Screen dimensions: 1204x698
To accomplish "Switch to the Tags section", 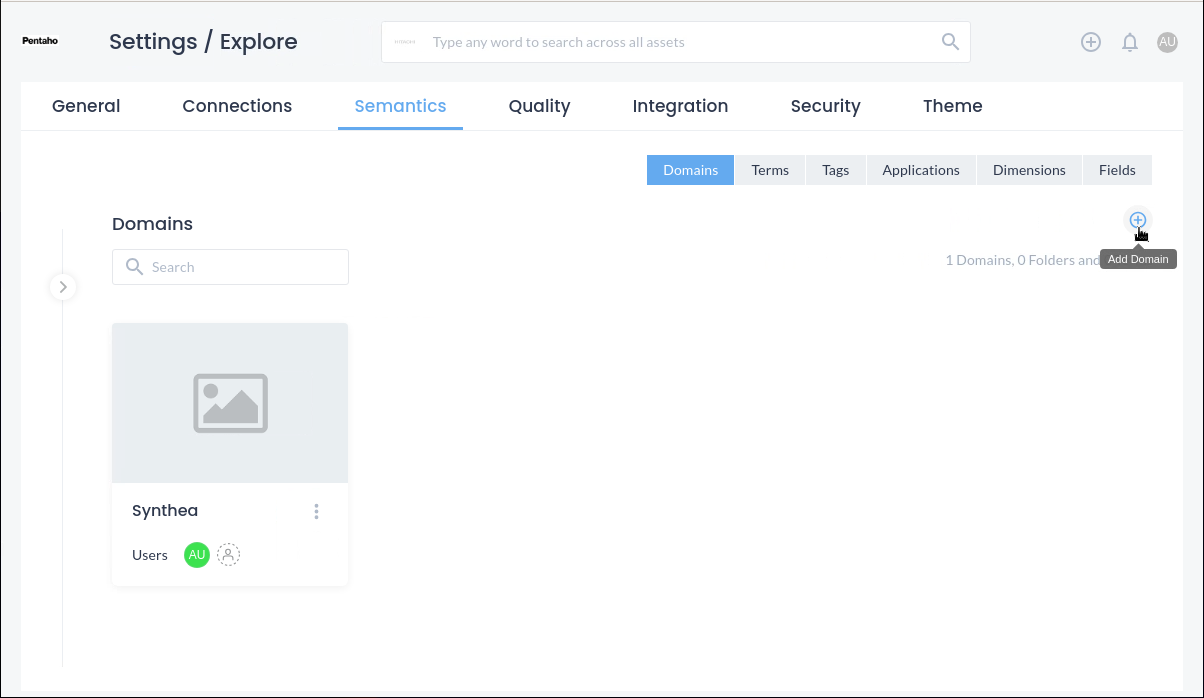I will [x=835, y=170].
